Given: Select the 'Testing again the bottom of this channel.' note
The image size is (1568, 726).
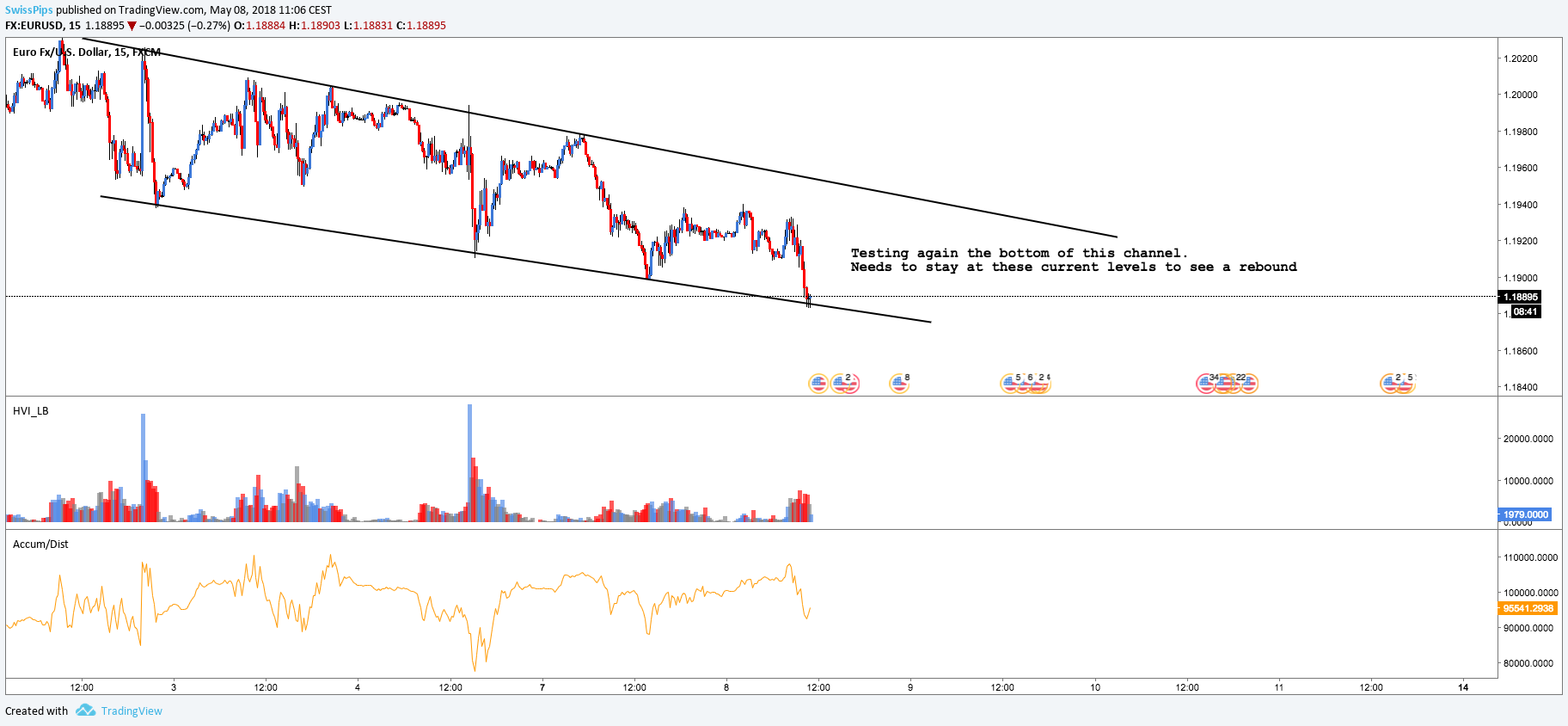Looking at the screenshot, I should (1020, 253).
